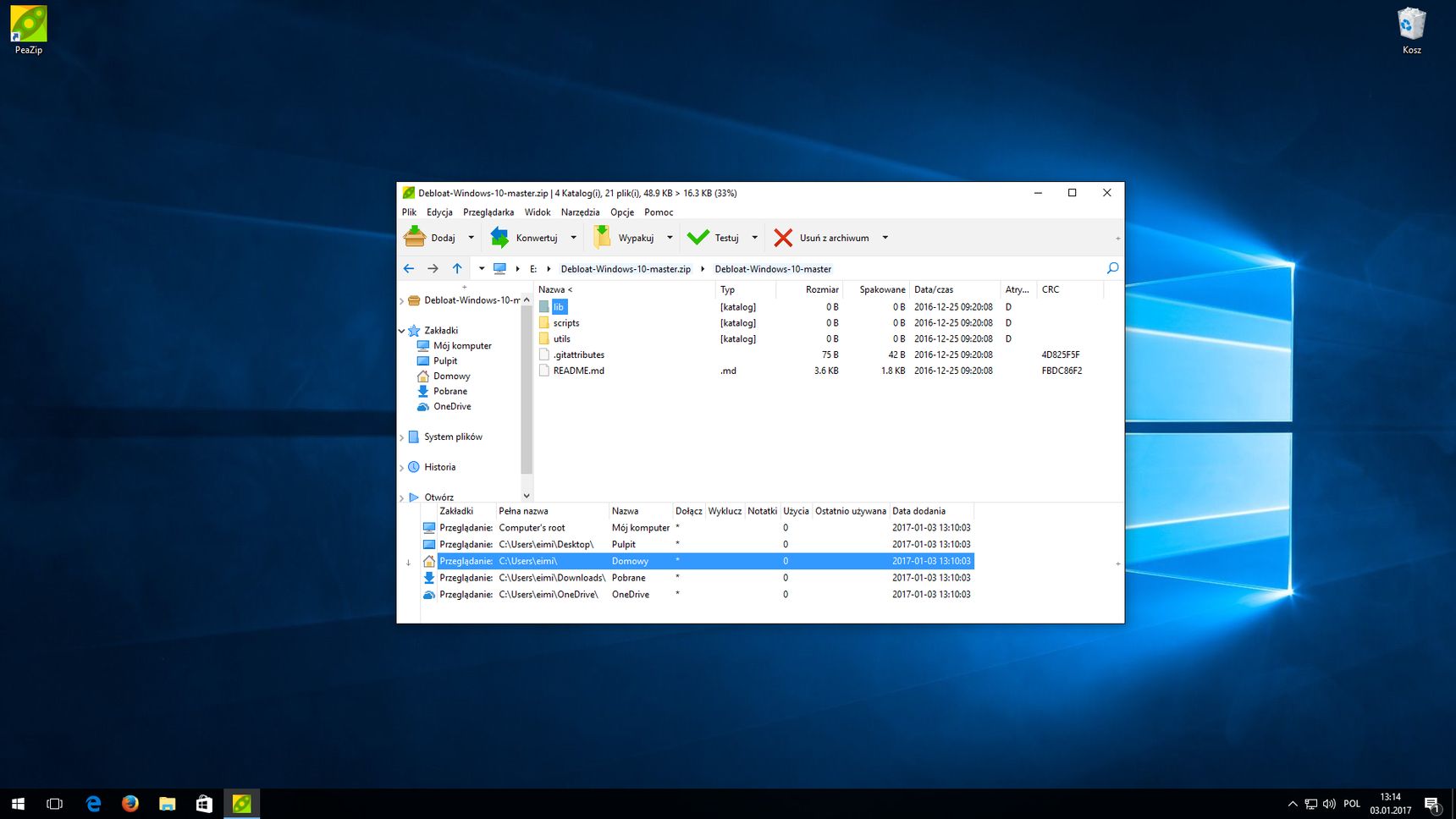
Task: Select Pobrane bookmark in tree
Action: tap(450, 392)
